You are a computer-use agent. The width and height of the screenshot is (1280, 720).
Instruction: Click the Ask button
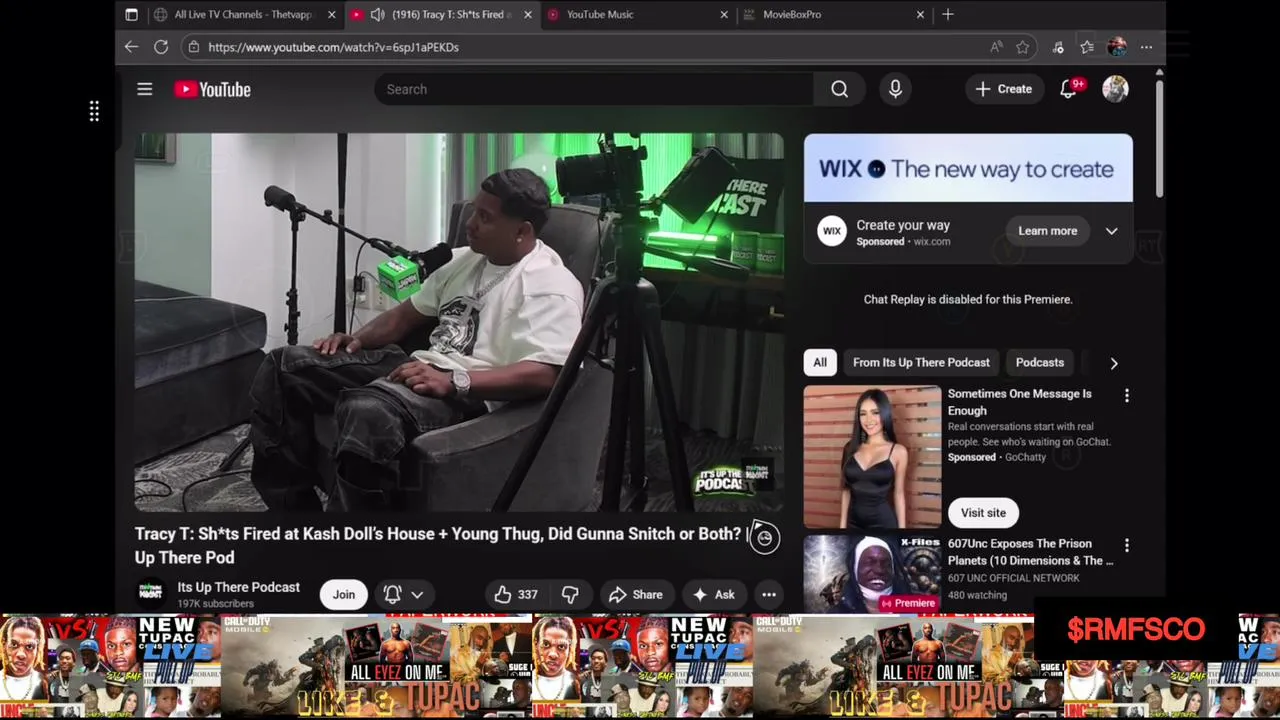[x=714, y=595]
